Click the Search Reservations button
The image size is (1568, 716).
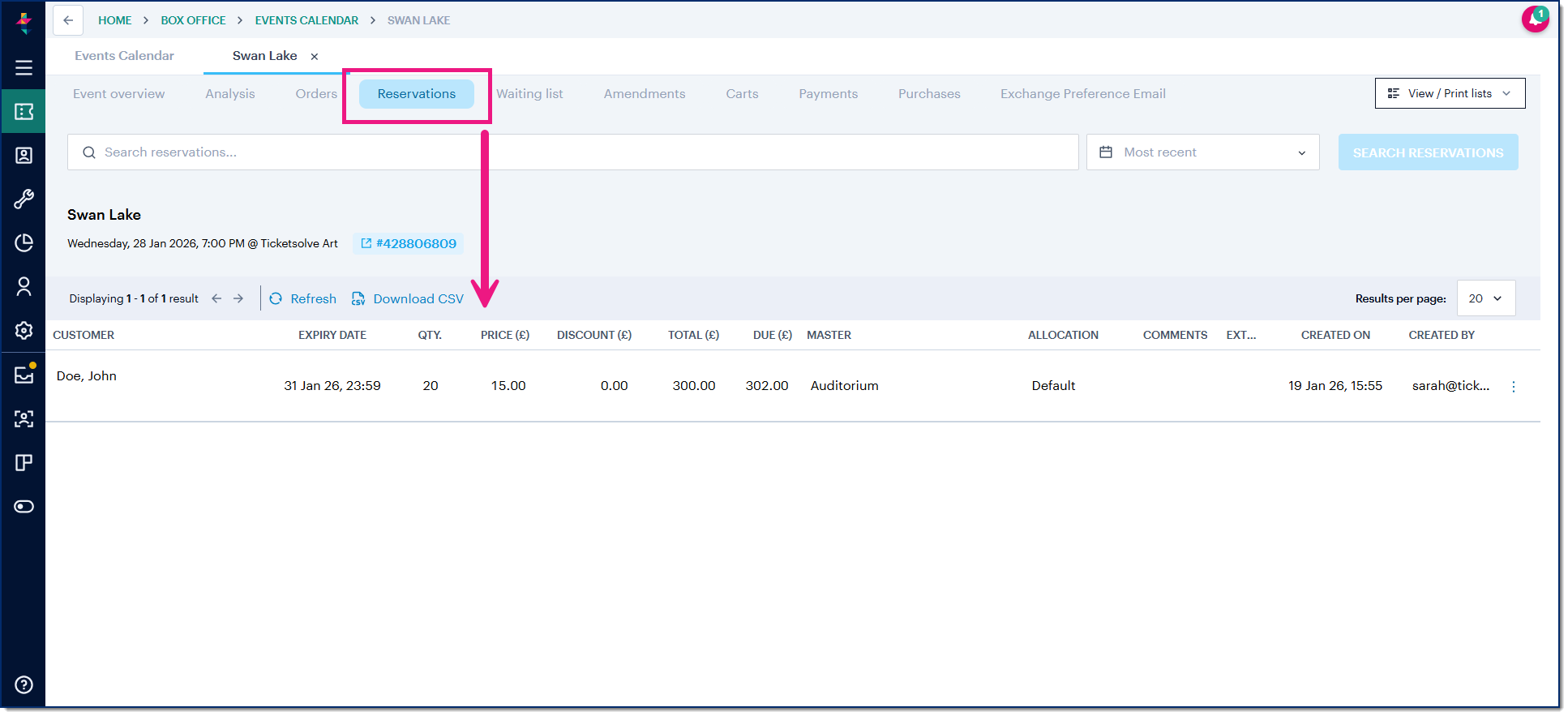[x=1428, y=152]
